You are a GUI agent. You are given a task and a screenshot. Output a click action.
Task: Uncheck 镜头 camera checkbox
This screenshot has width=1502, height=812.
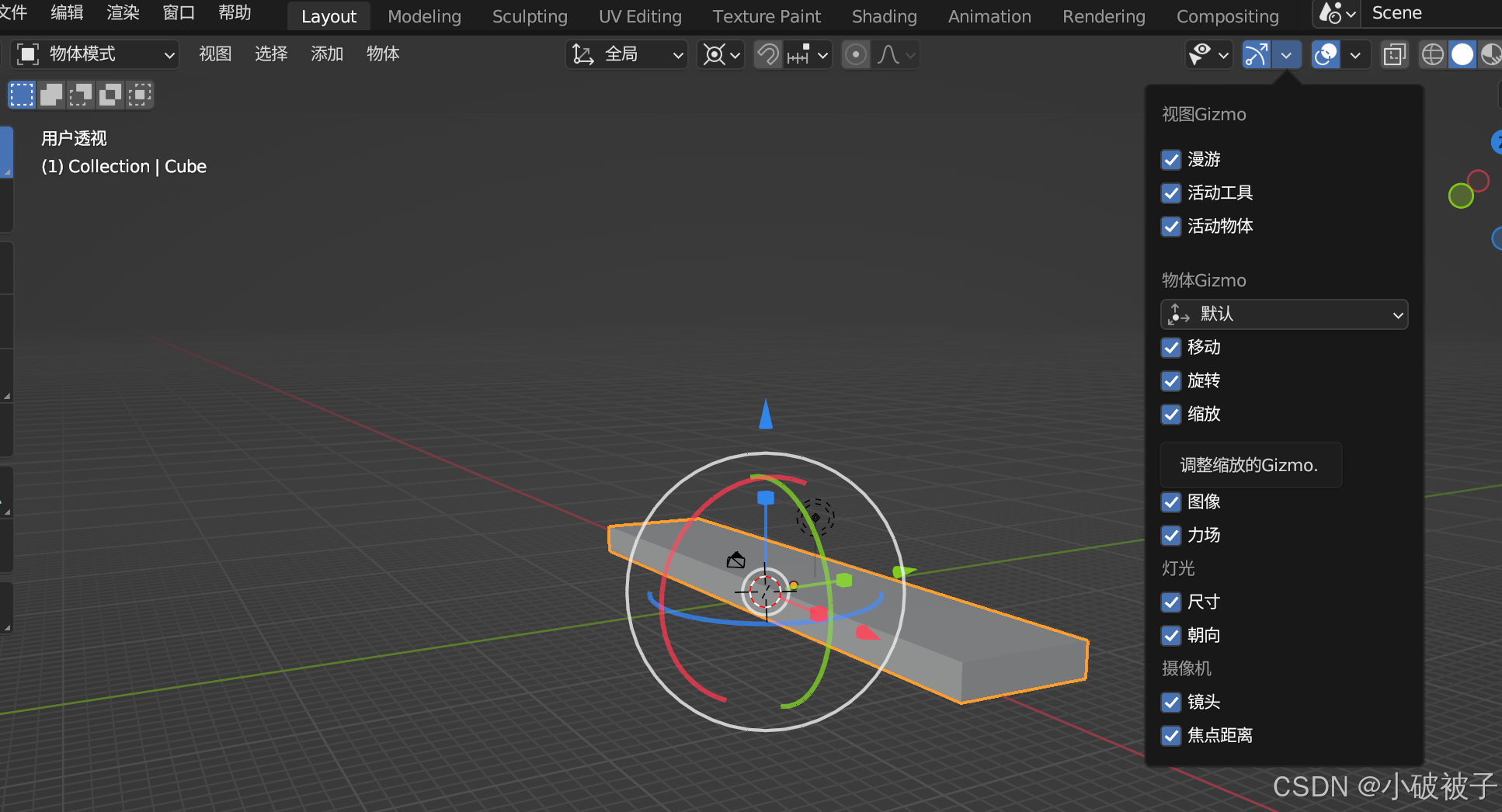(x=1171, y=703)
